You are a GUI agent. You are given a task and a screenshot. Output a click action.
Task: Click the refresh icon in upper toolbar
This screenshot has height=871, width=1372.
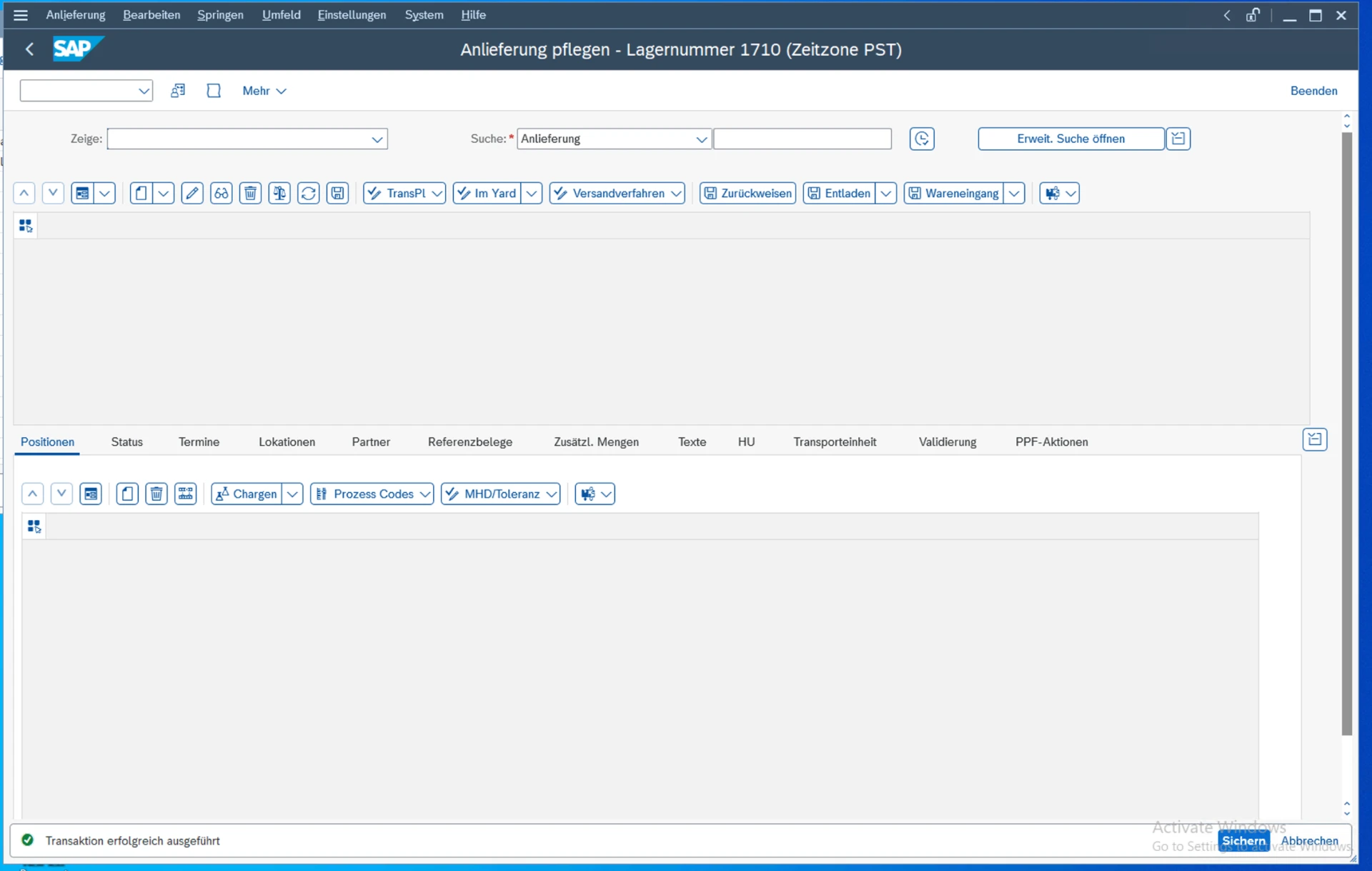pyautogui.click(x=309, y=193)
